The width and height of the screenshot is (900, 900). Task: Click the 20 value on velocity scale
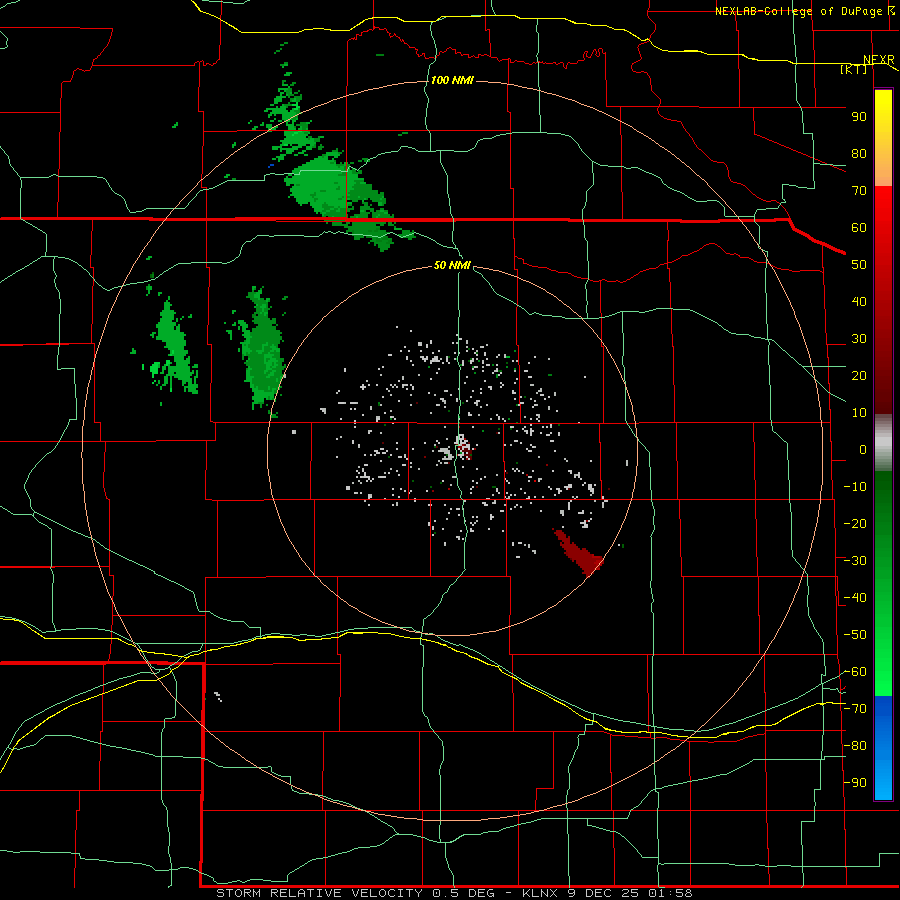(859, 376)
